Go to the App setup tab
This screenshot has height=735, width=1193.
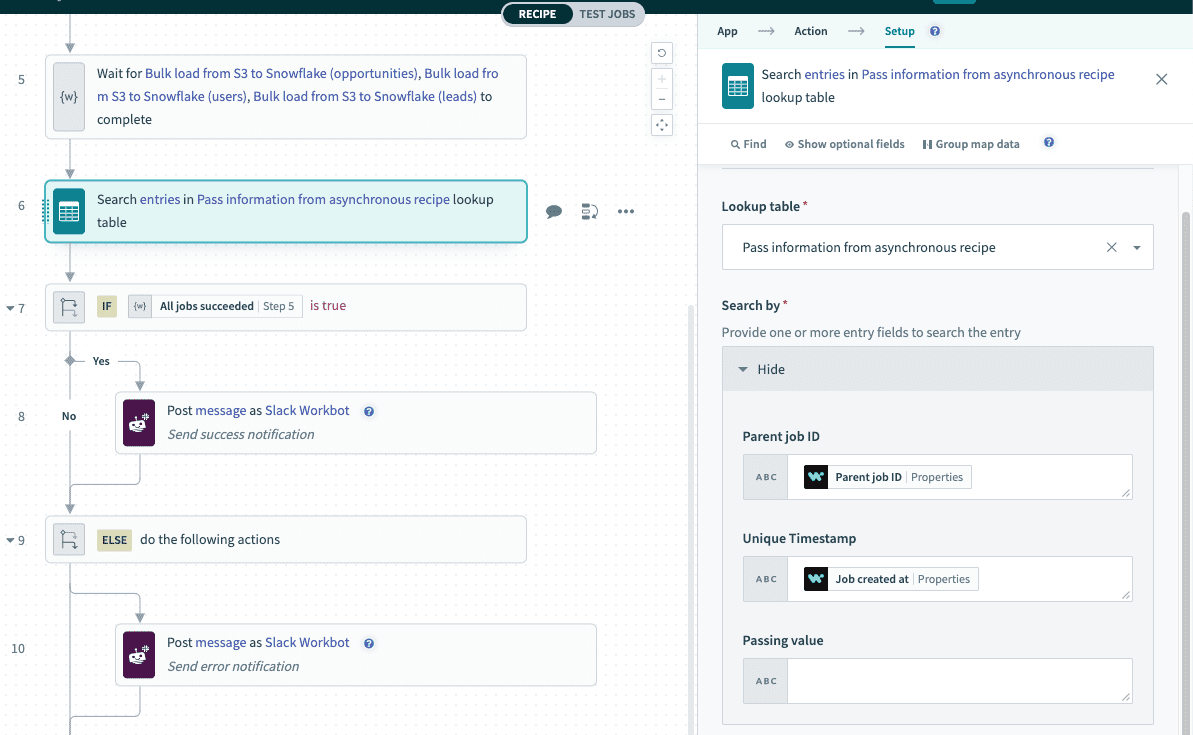(727, 31)
